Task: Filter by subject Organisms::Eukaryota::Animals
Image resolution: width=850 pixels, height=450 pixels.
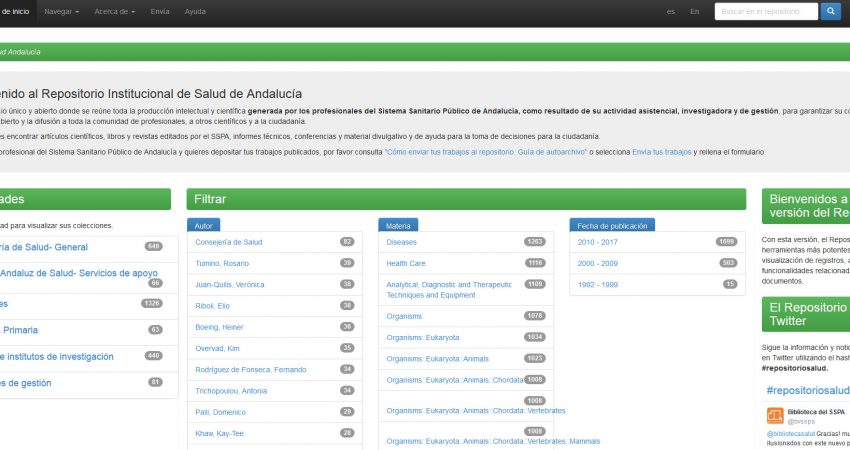Action: click(x=437, y=359)
